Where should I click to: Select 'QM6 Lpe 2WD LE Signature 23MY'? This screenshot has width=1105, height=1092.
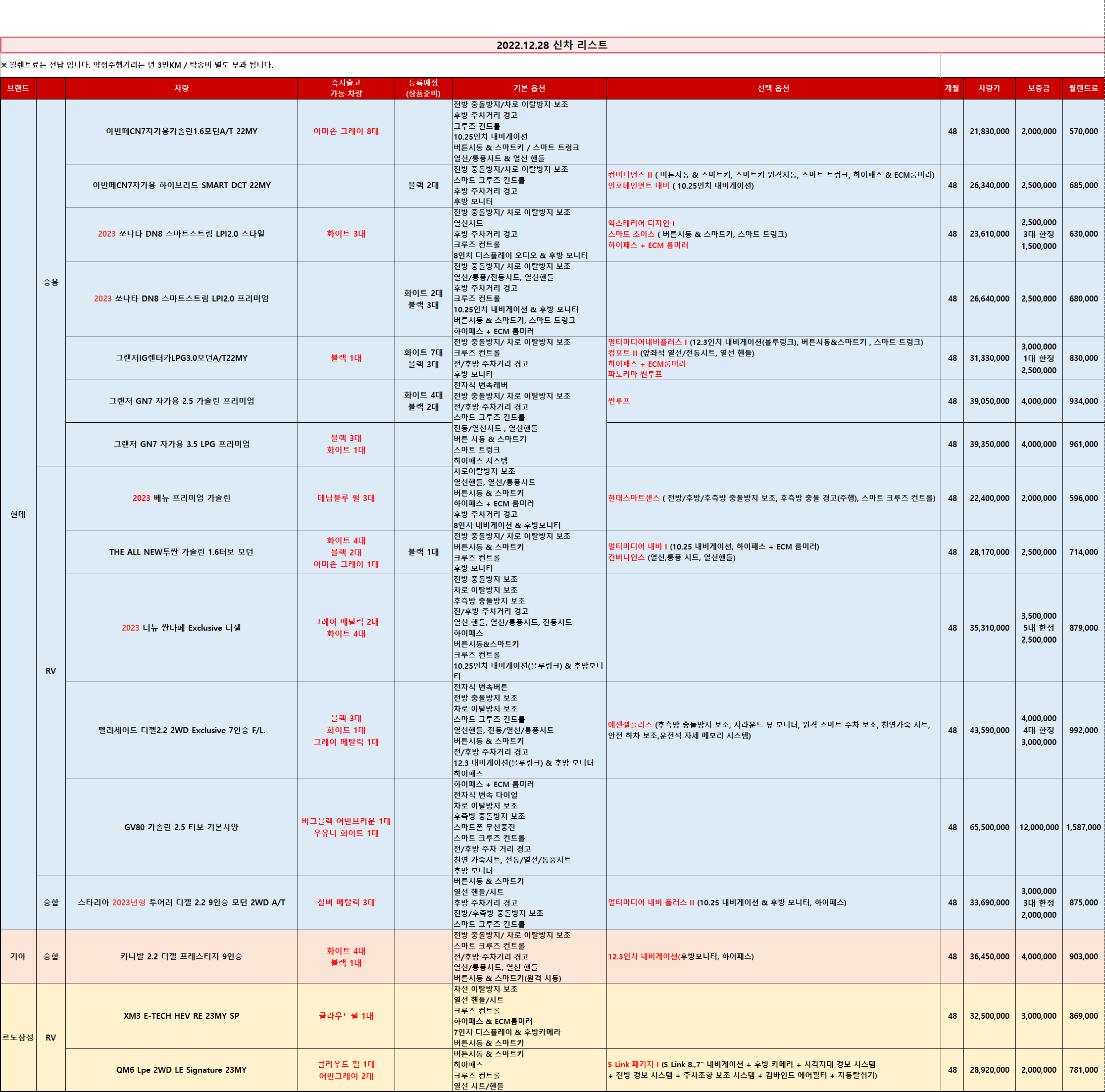pos(181,1070)
